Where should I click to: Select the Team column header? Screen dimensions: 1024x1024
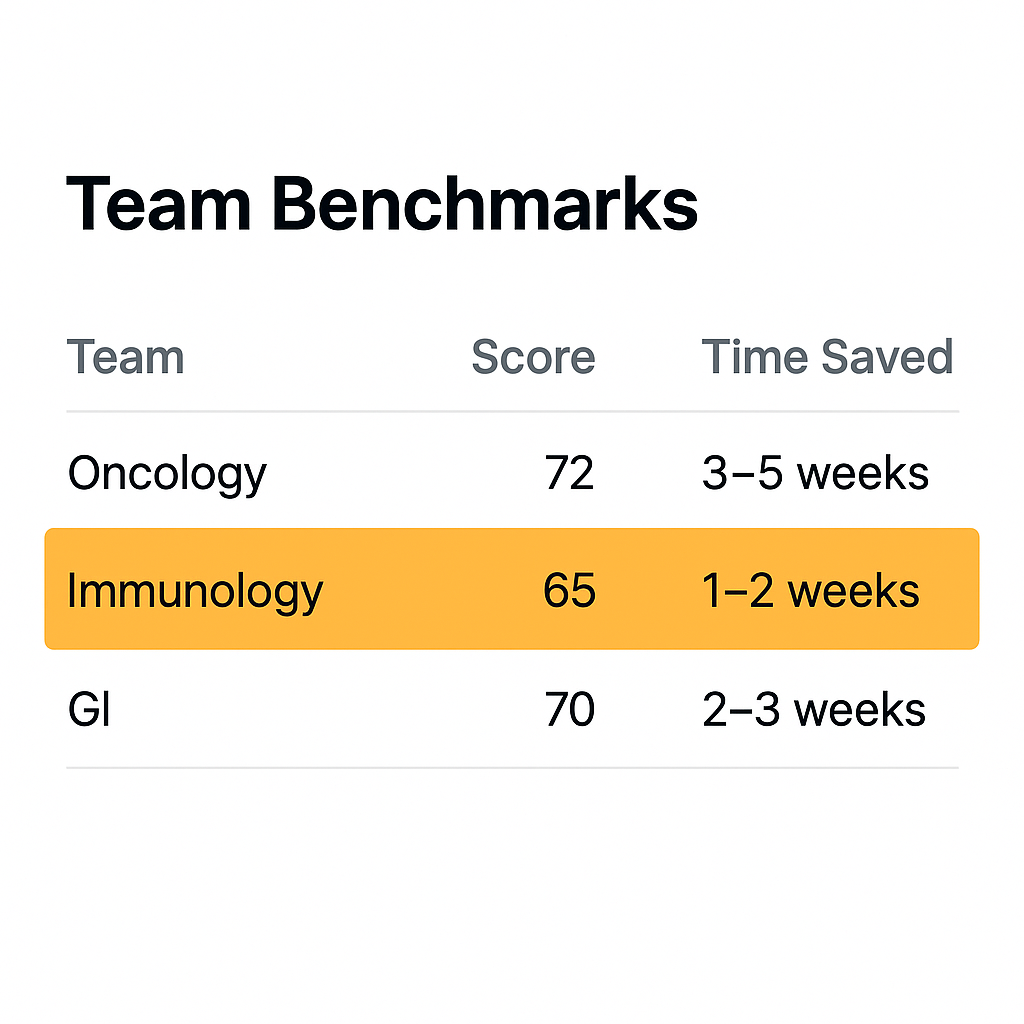click(125, 357)
